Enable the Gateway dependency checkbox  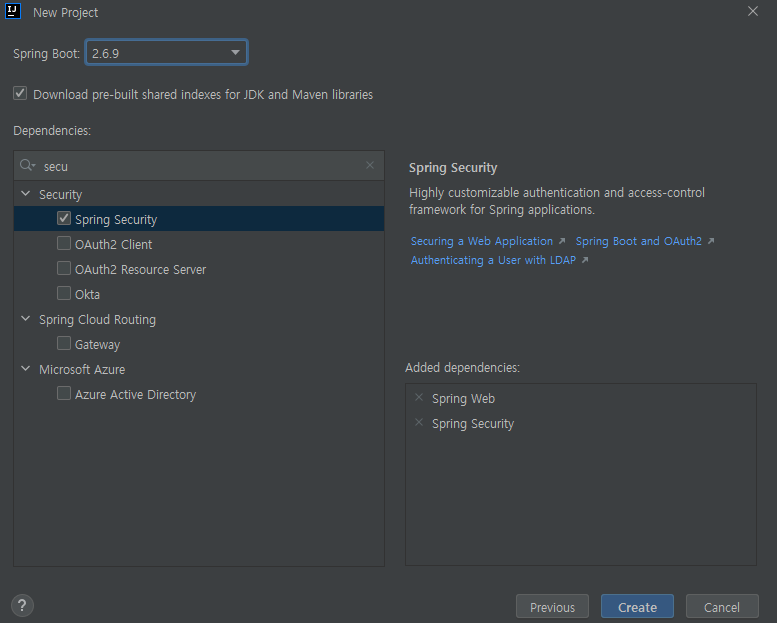click(64, 343)
